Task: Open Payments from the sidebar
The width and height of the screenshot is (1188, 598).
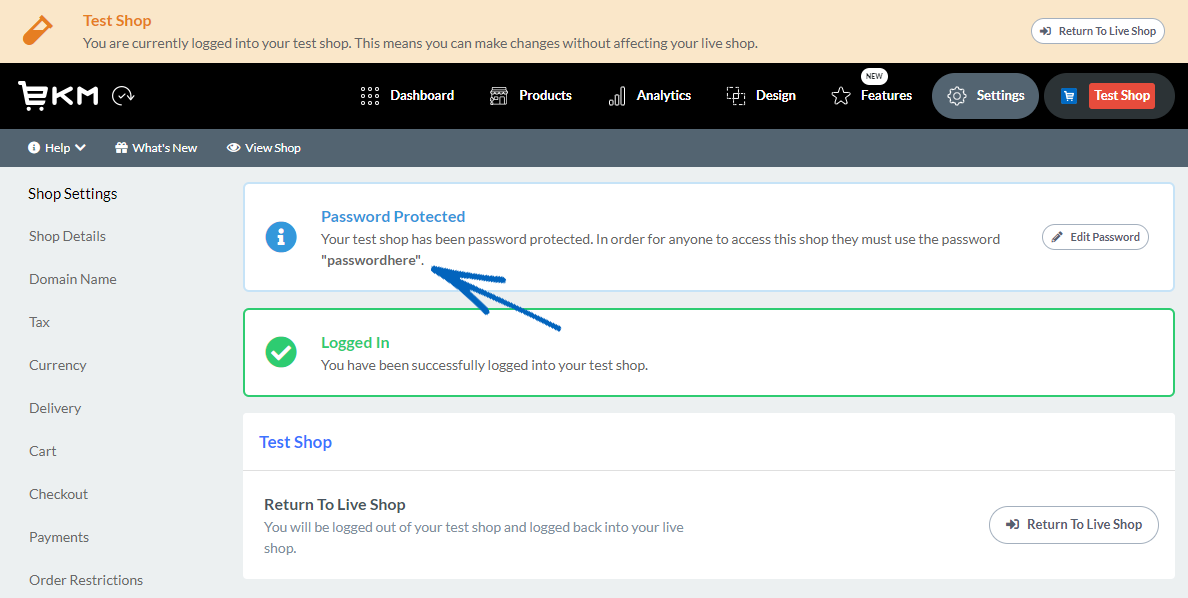Action: coord(58,537)
